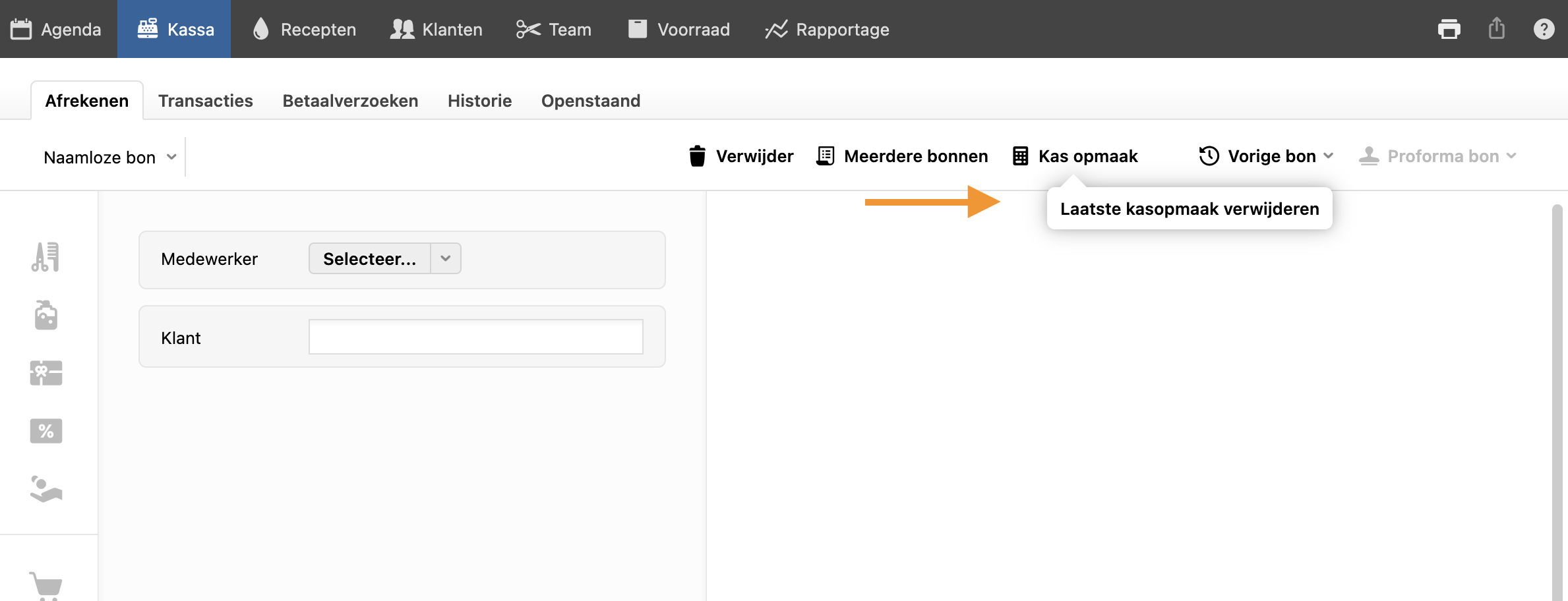Open the Proforma bon dropdown
The height and width of the screenshot is (601, 1568).
(x=1437, y=156)
